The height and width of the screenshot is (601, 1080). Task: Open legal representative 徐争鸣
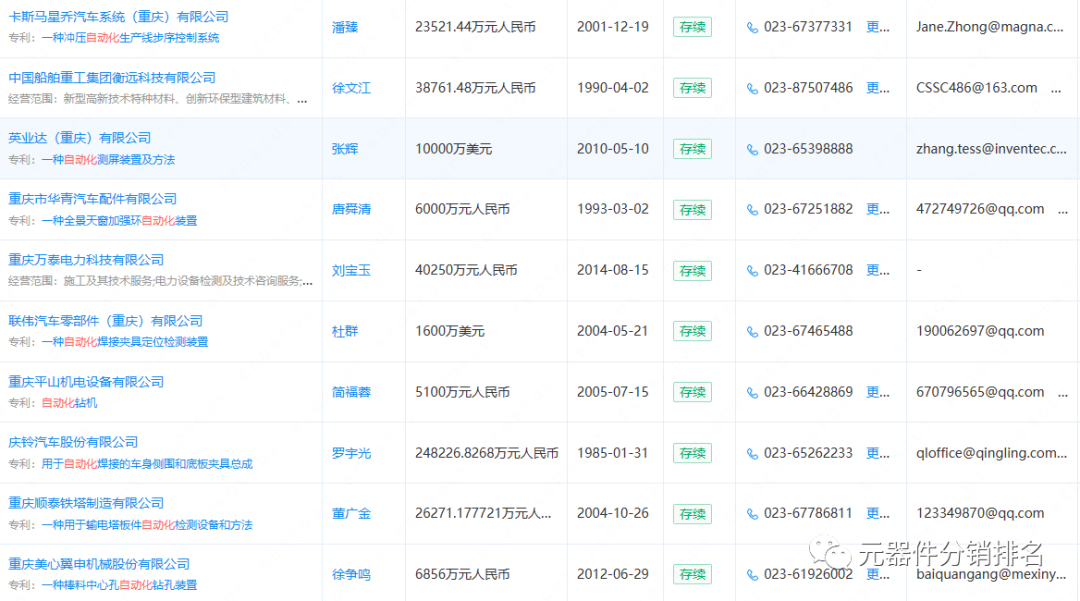[351, 574]
